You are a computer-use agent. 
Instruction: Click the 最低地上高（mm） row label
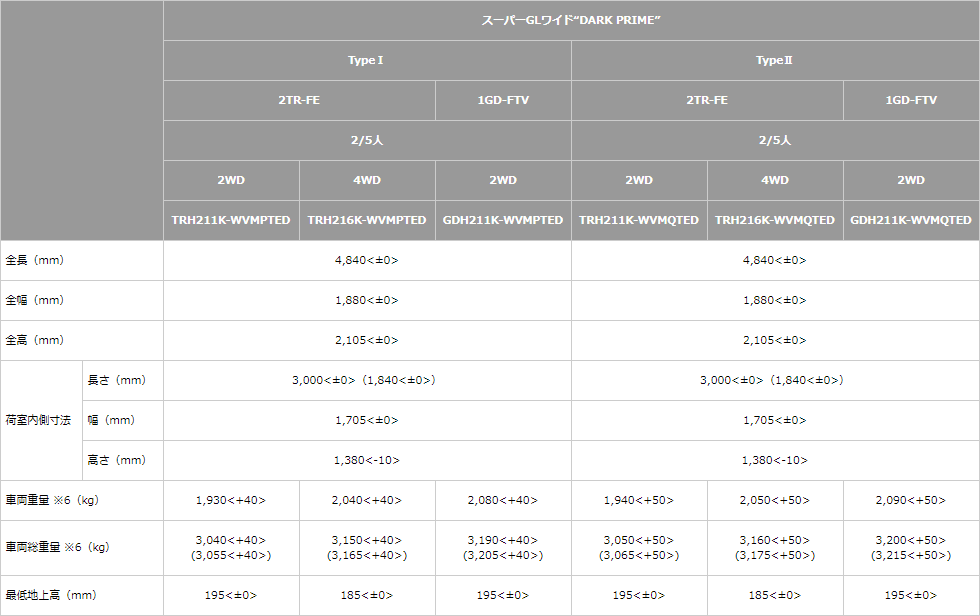click(82, 595)
